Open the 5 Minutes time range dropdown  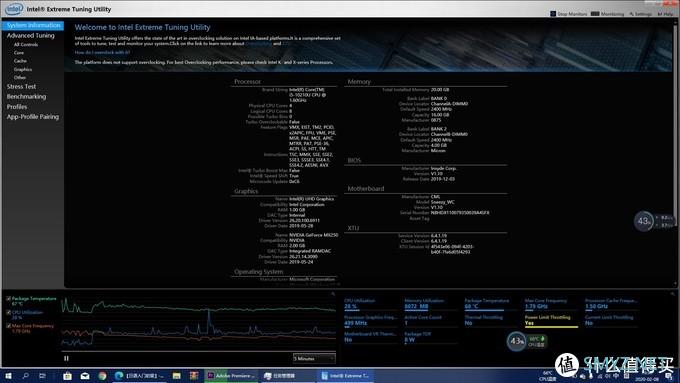point(314,358)
